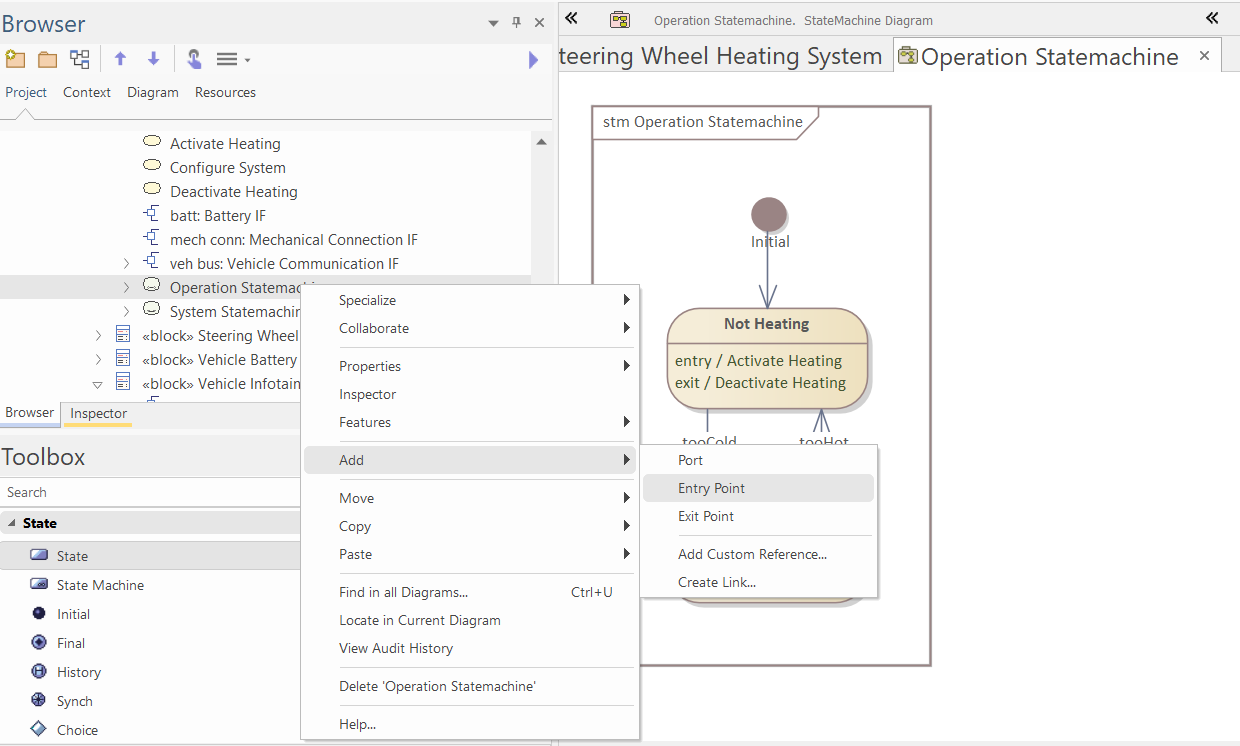
Task: Expand the veh bus tree node
Action: 126,264
